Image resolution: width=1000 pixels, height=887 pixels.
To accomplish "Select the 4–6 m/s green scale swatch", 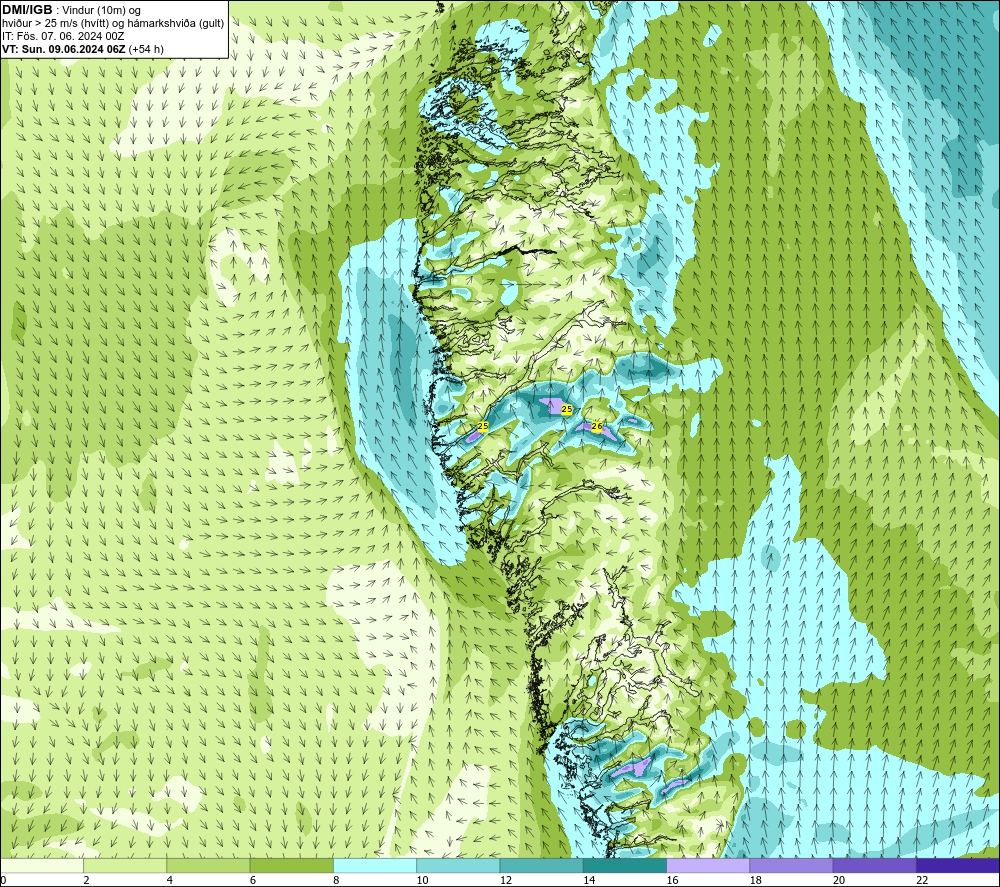I will [208, 865].
